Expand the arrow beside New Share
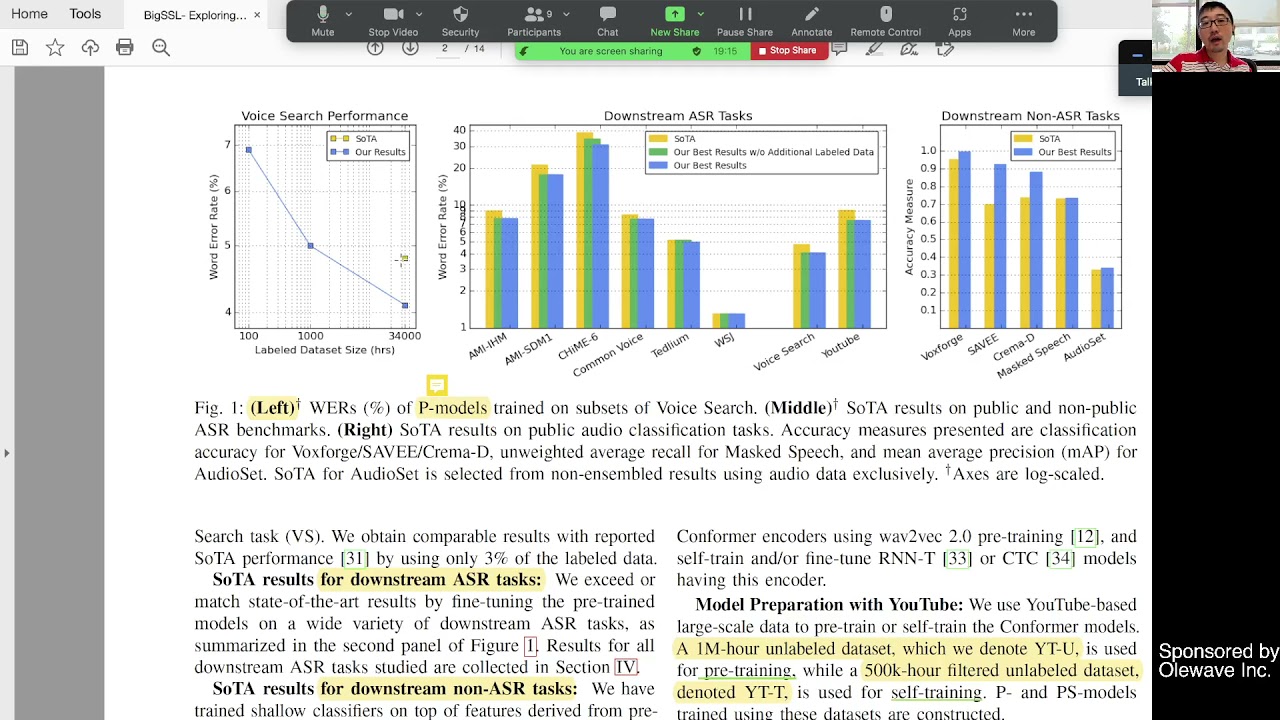The image size is (1280, 720). point(700,14)
